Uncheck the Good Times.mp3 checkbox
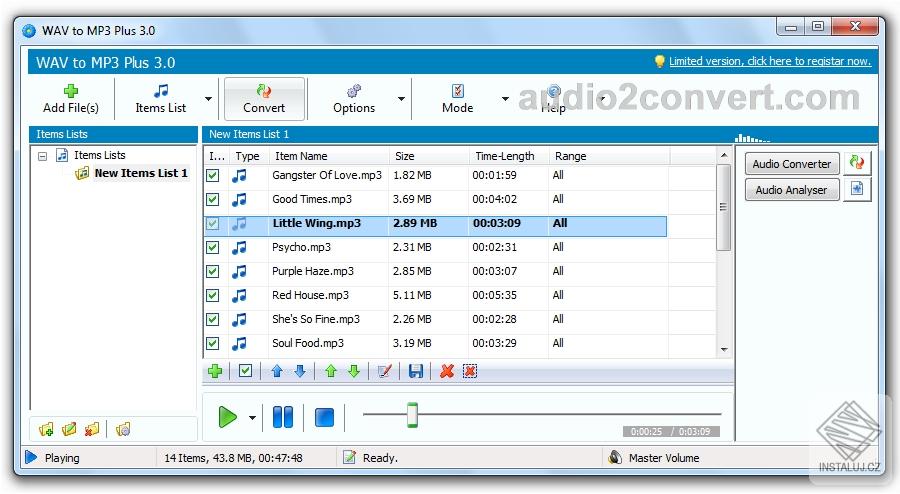The image size is (900, 494). (x=213, y=199)
